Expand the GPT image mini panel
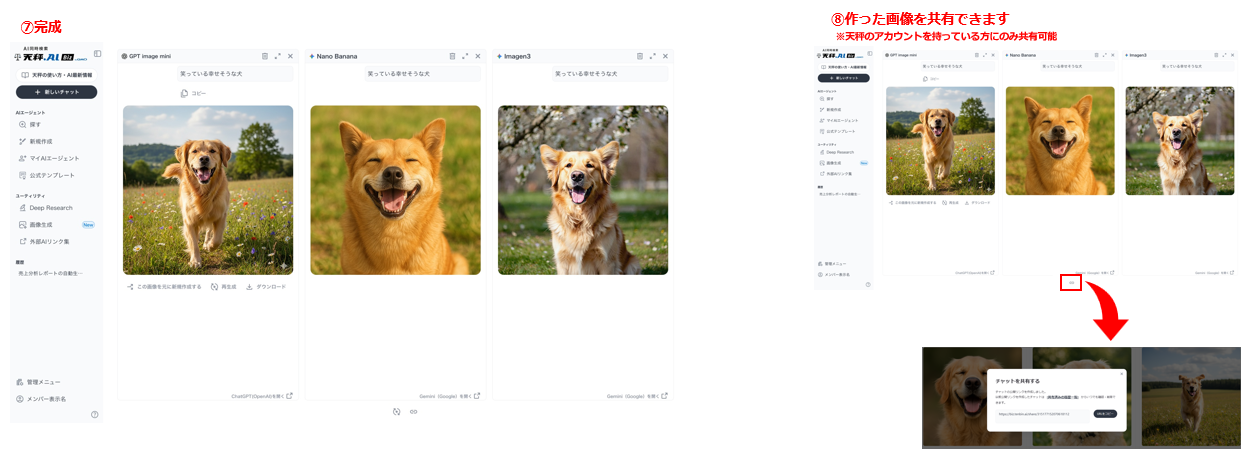1251x460 pixels. 277,56
